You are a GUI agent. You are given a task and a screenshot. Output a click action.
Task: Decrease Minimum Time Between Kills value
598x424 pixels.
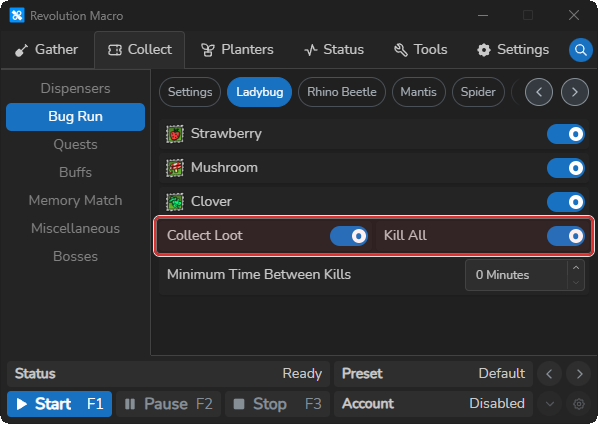pyautogui.click(x=576, y=283)
